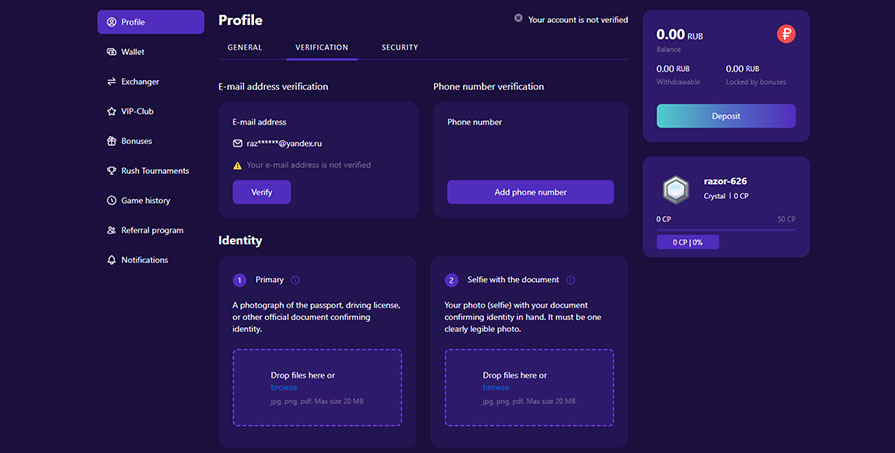Click browse link in Primary upload area
This screenshot has width=895, height=453.
pos(284,387)
